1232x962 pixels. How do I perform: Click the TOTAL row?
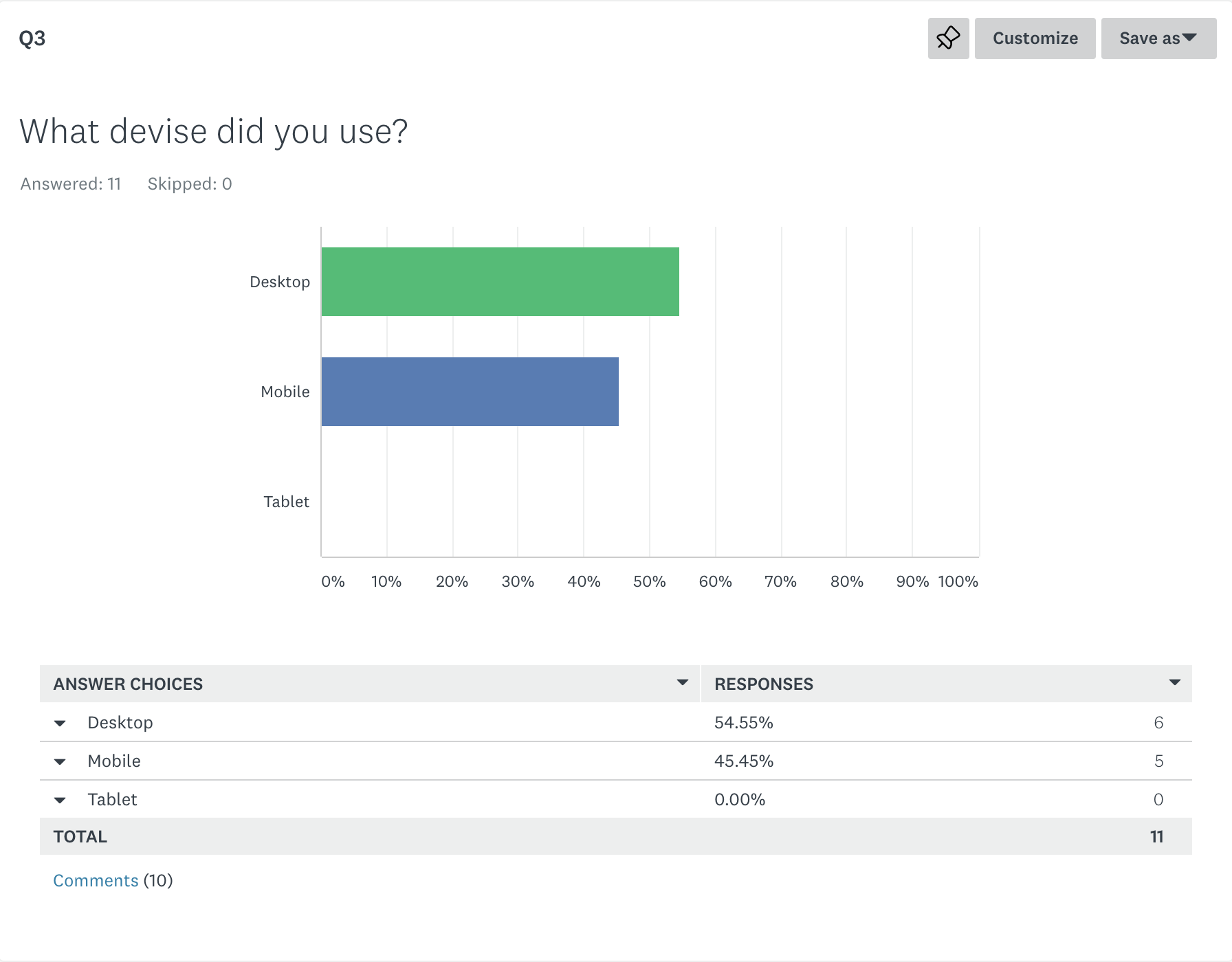coord(616,836)
